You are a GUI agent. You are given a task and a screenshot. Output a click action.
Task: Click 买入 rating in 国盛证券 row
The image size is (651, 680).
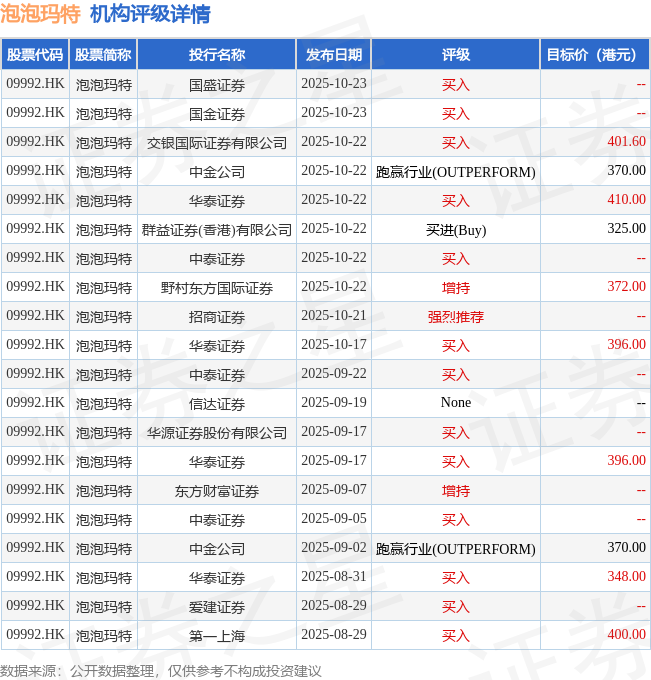pos(455,85)
